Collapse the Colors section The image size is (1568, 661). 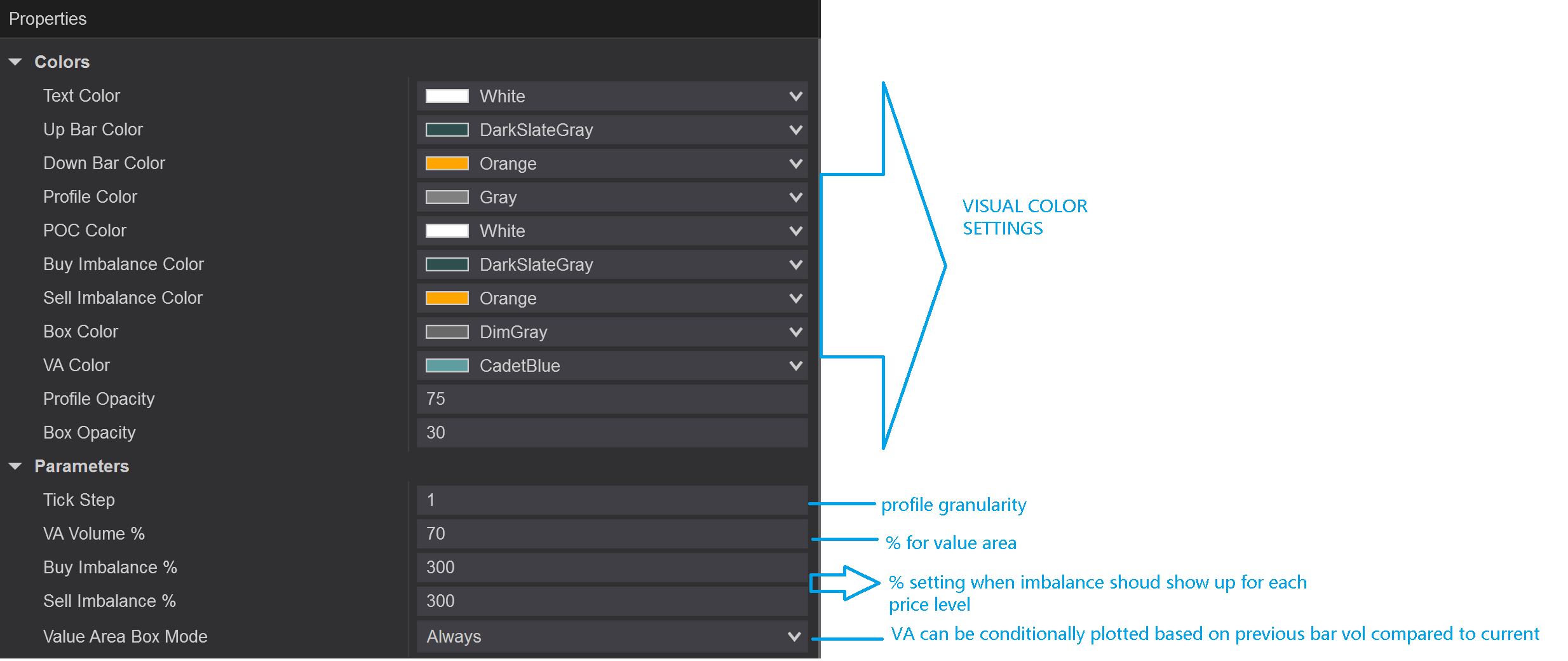coord(16,61)
